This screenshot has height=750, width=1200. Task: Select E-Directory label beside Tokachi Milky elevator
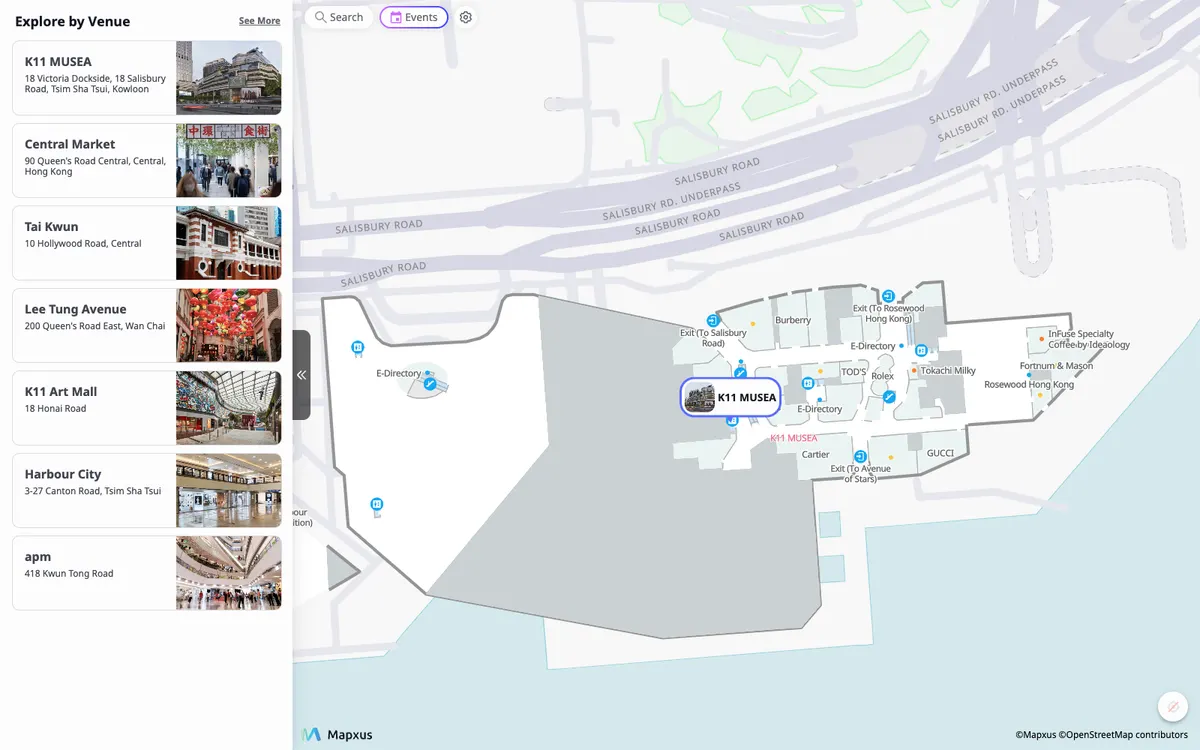tap(873, 346)
